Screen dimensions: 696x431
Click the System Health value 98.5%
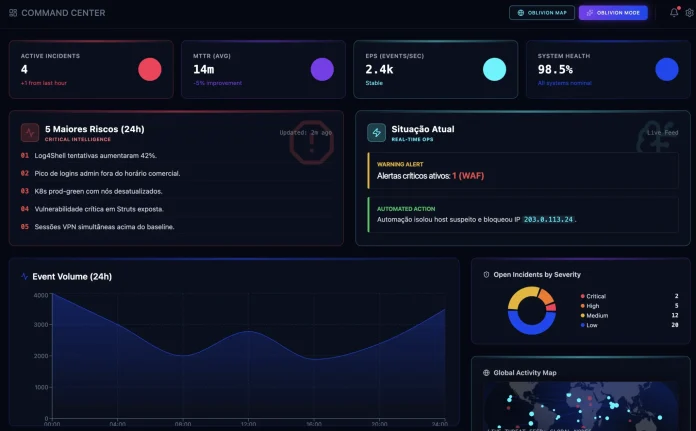pos(555,69)
